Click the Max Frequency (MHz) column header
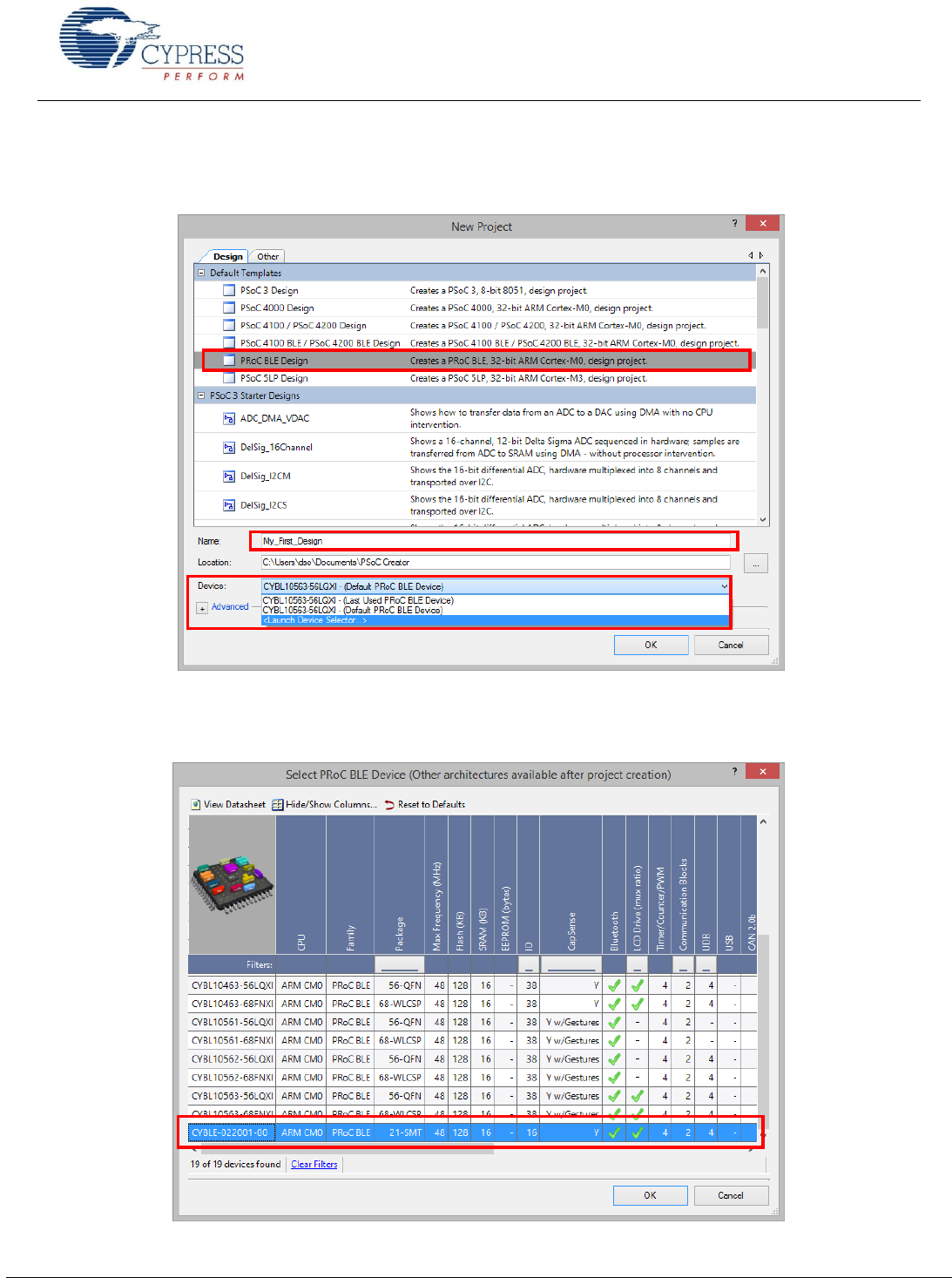 coord(437,884)
